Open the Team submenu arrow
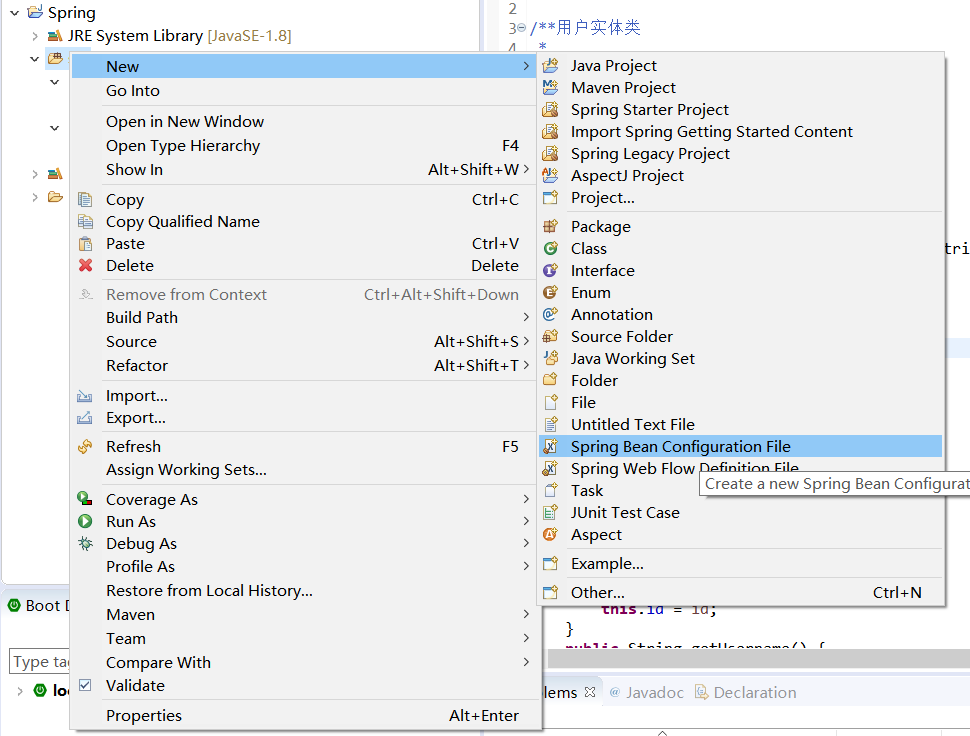The image size is (970, 736). click(526, 638)
